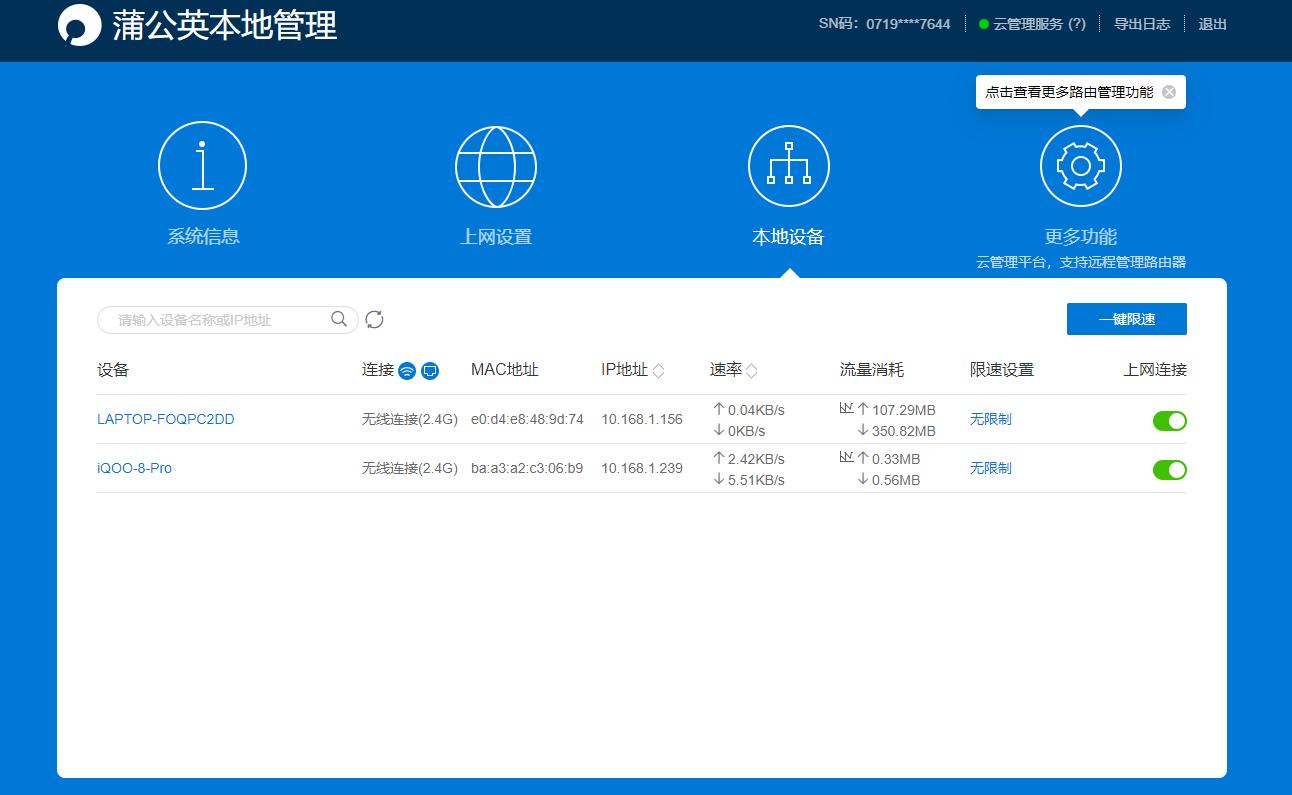Click the help icon beside 云管理服务
This screenshot has width=1292, height=795.
pos(1075,23)
